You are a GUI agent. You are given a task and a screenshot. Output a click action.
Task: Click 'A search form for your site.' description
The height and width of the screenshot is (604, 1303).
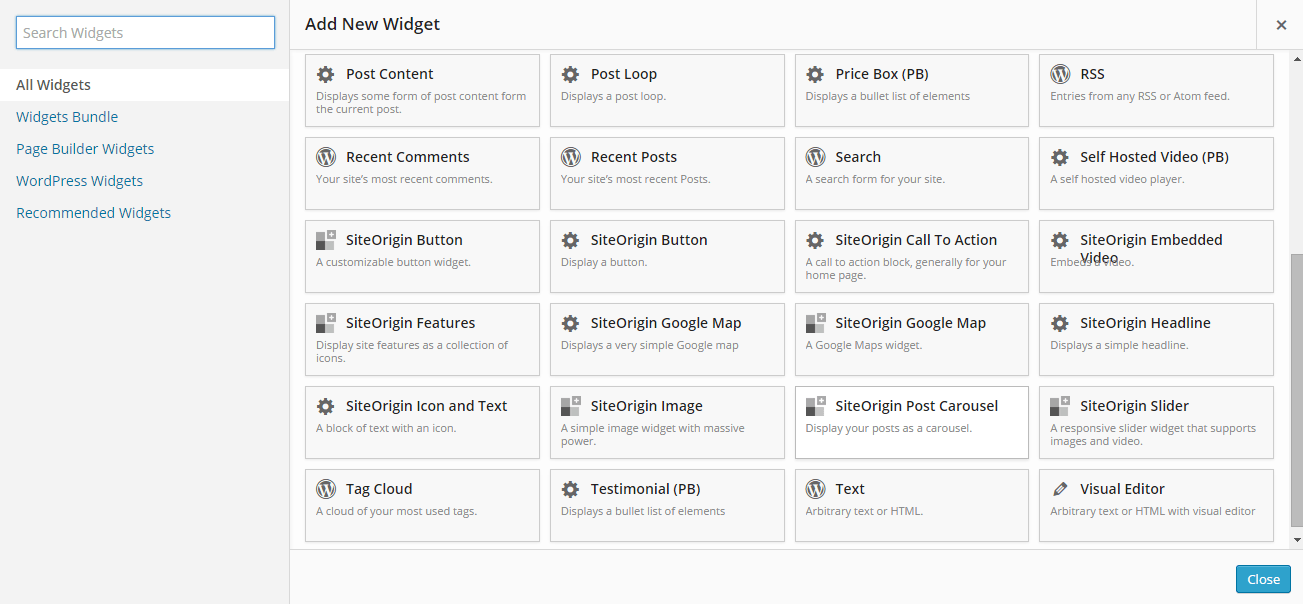[x=875, y=179]
